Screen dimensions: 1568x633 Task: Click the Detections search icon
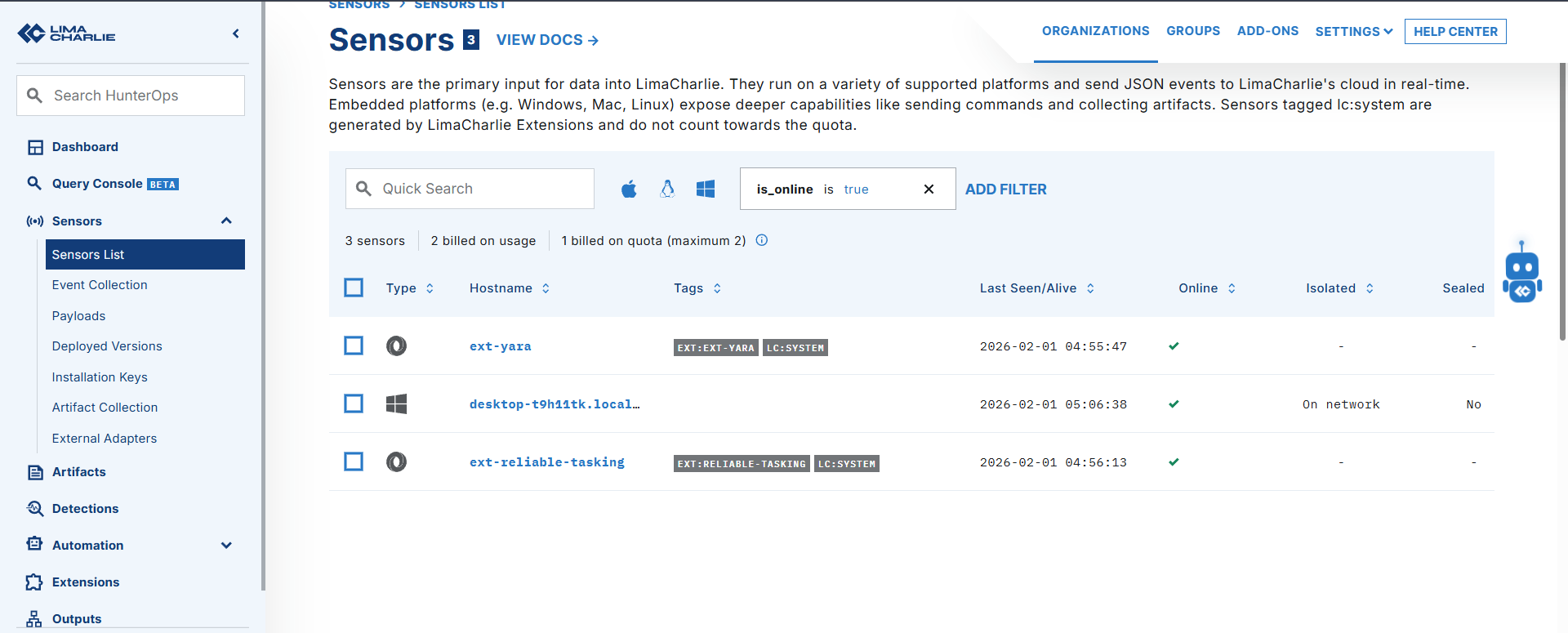[35, 509]
